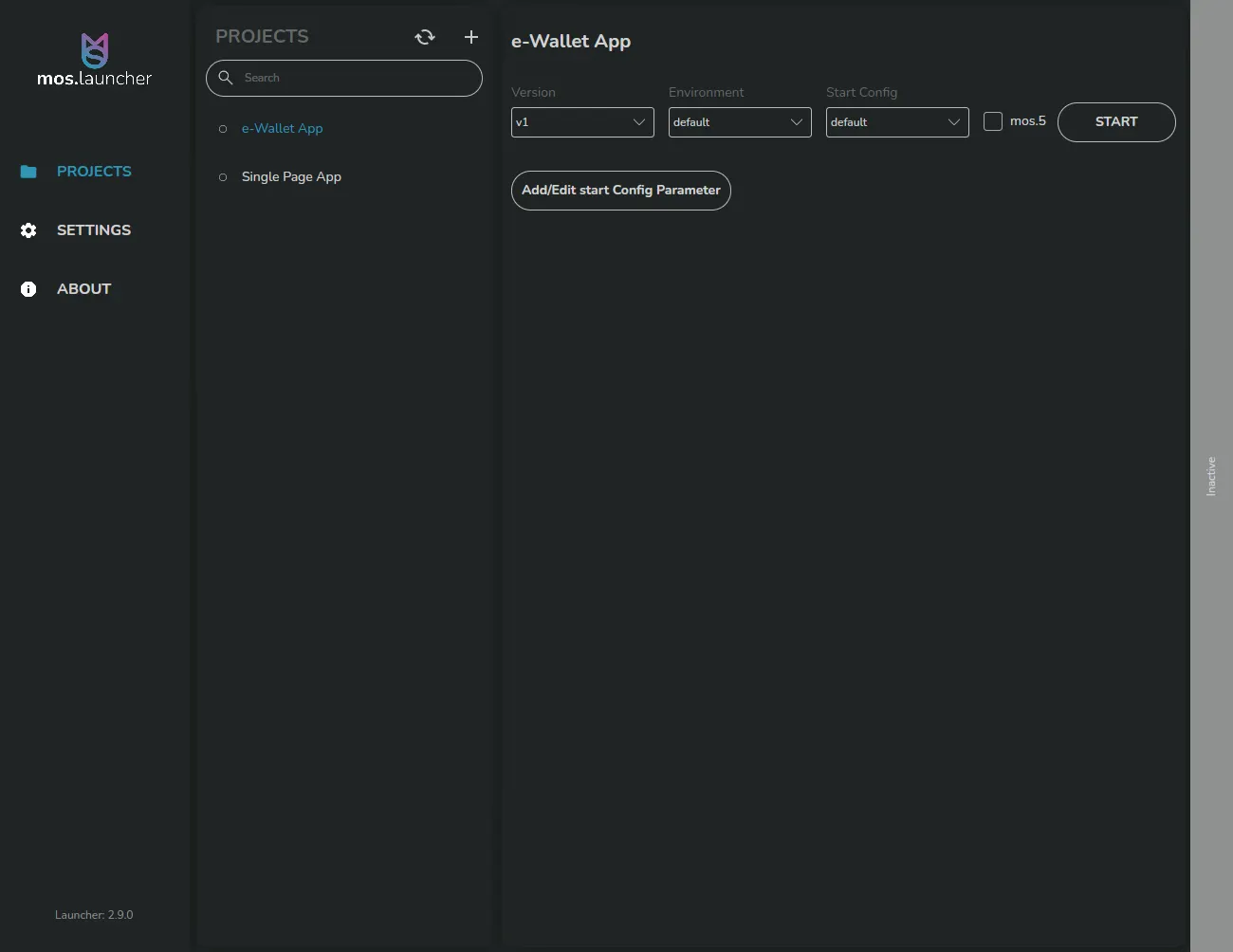Go to the PROJECTS menu item
Image resolution: width=1233 pixels, height=952 pixels.
tap(94, 172)
